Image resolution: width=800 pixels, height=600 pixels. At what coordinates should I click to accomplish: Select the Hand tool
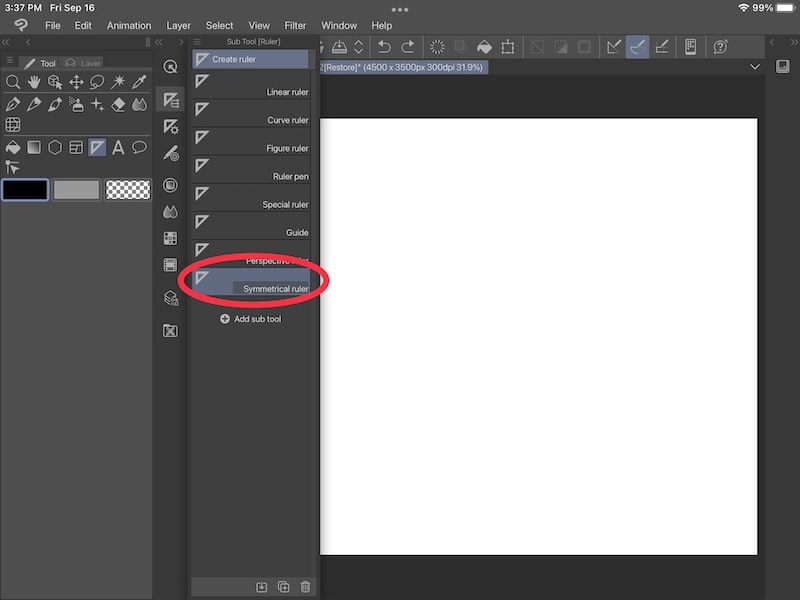click(x=34, y=82)
